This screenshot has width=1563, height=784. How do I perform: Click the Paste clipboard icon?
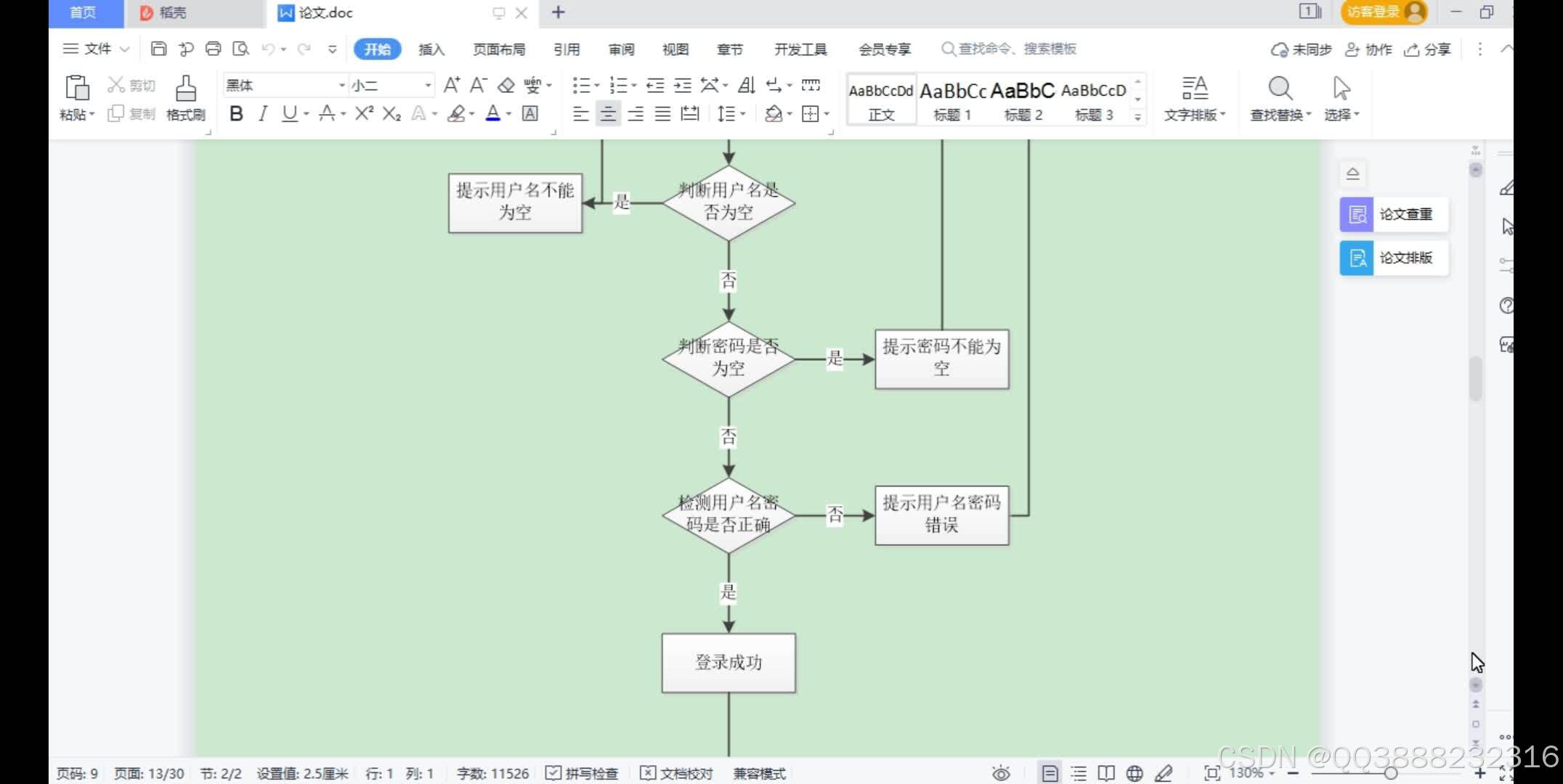(77, 88)
